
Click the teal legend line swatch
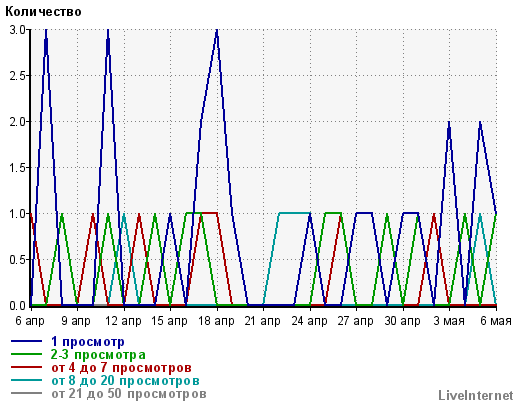[x=26, y=380]
